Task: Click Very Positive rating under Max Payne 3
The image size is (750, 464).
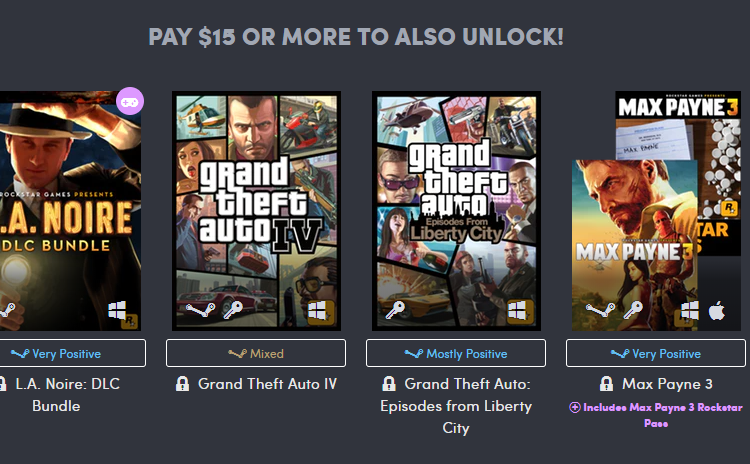Action: coord(656,354)
